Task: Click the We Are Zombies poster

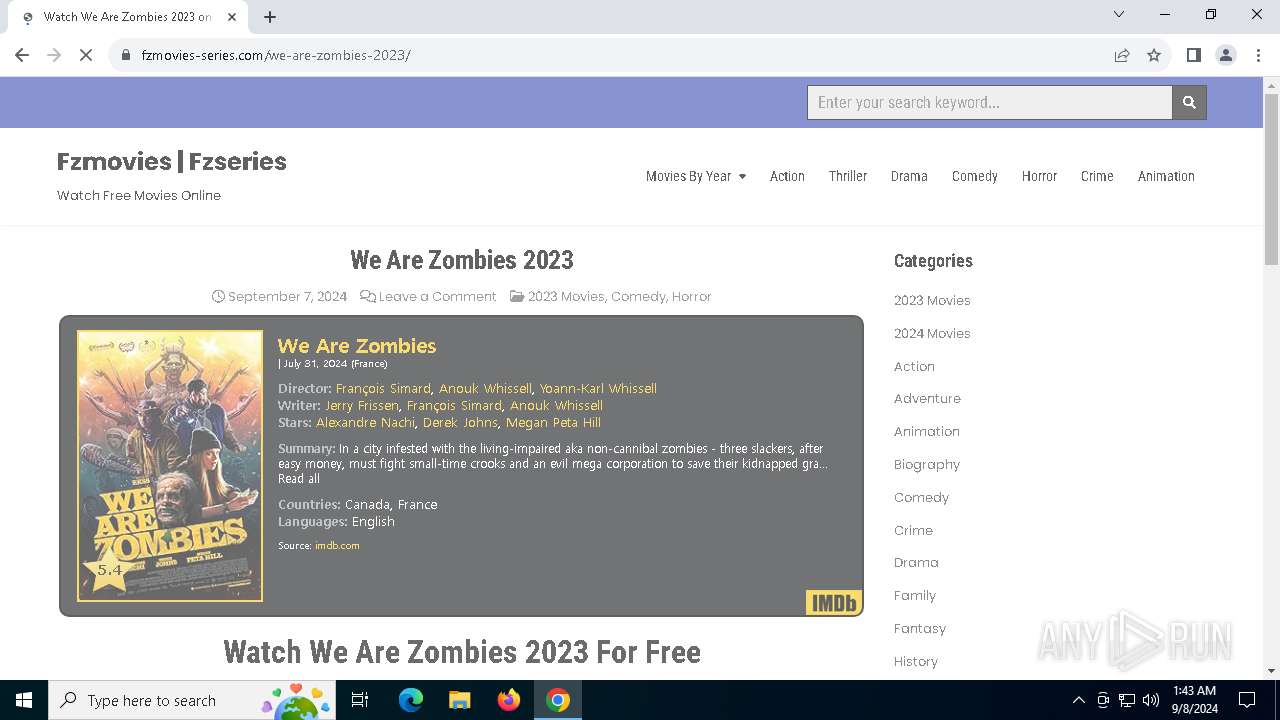Action: coord(170,466)
